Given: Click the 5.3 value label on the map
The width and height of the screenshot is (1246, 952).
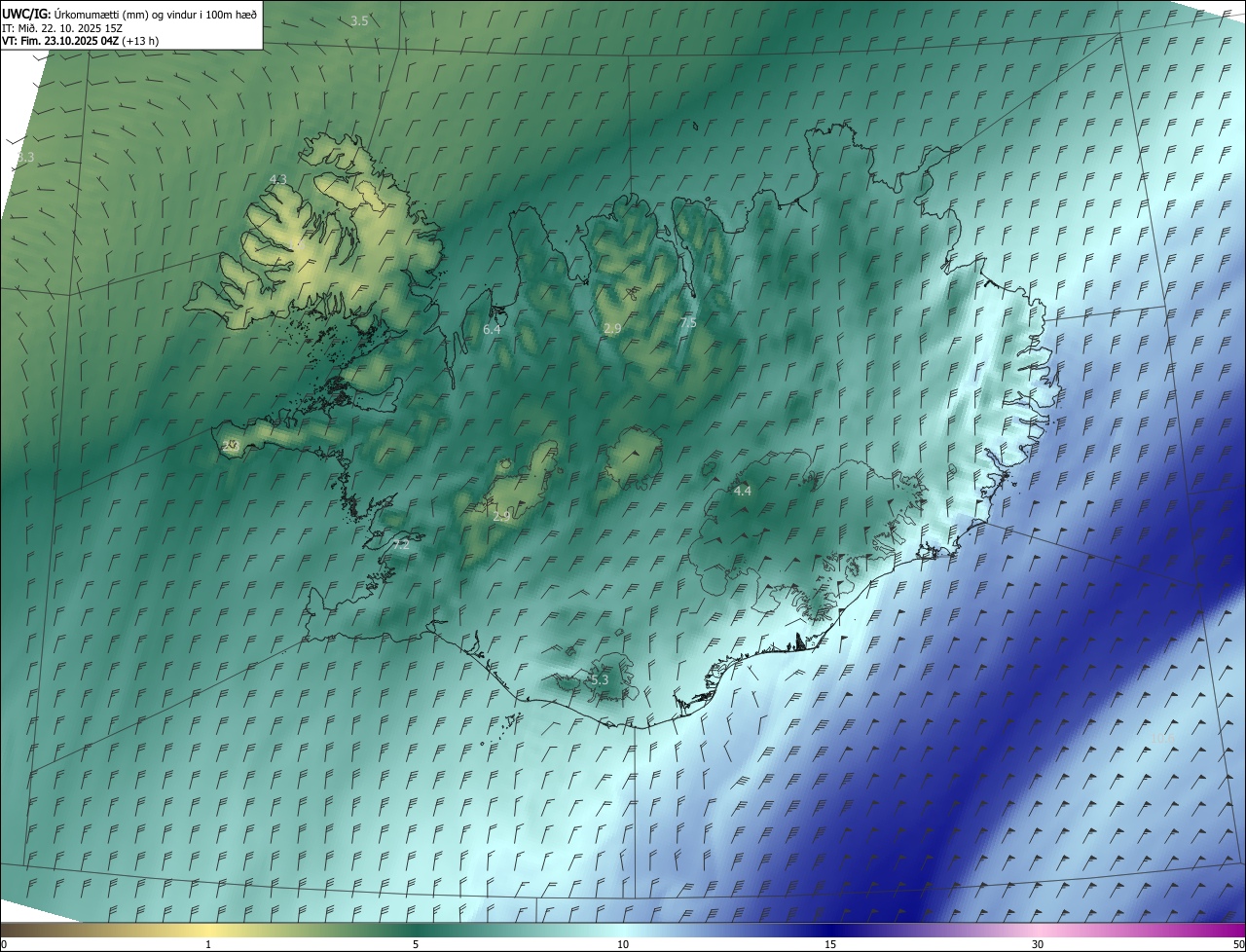Looking at the screenshot, I should (x=599, y=679).
